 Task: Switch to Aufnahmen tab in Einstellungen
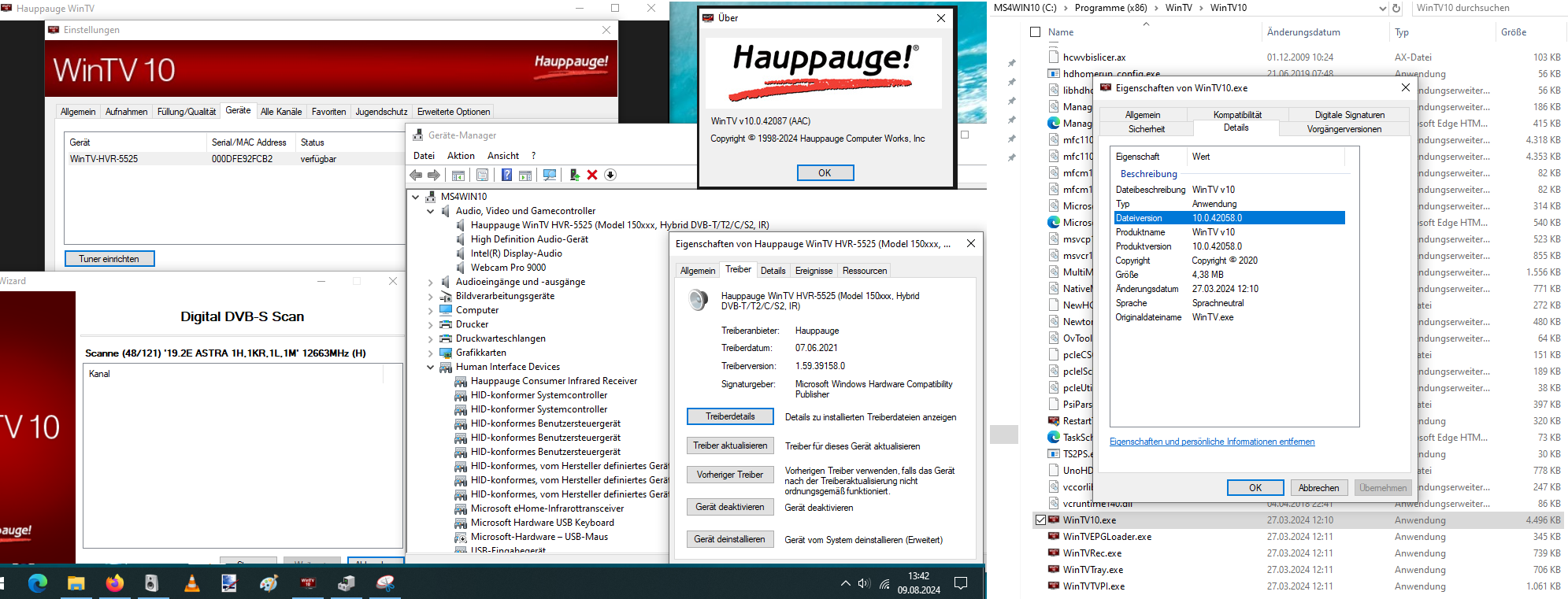[127, 112]
